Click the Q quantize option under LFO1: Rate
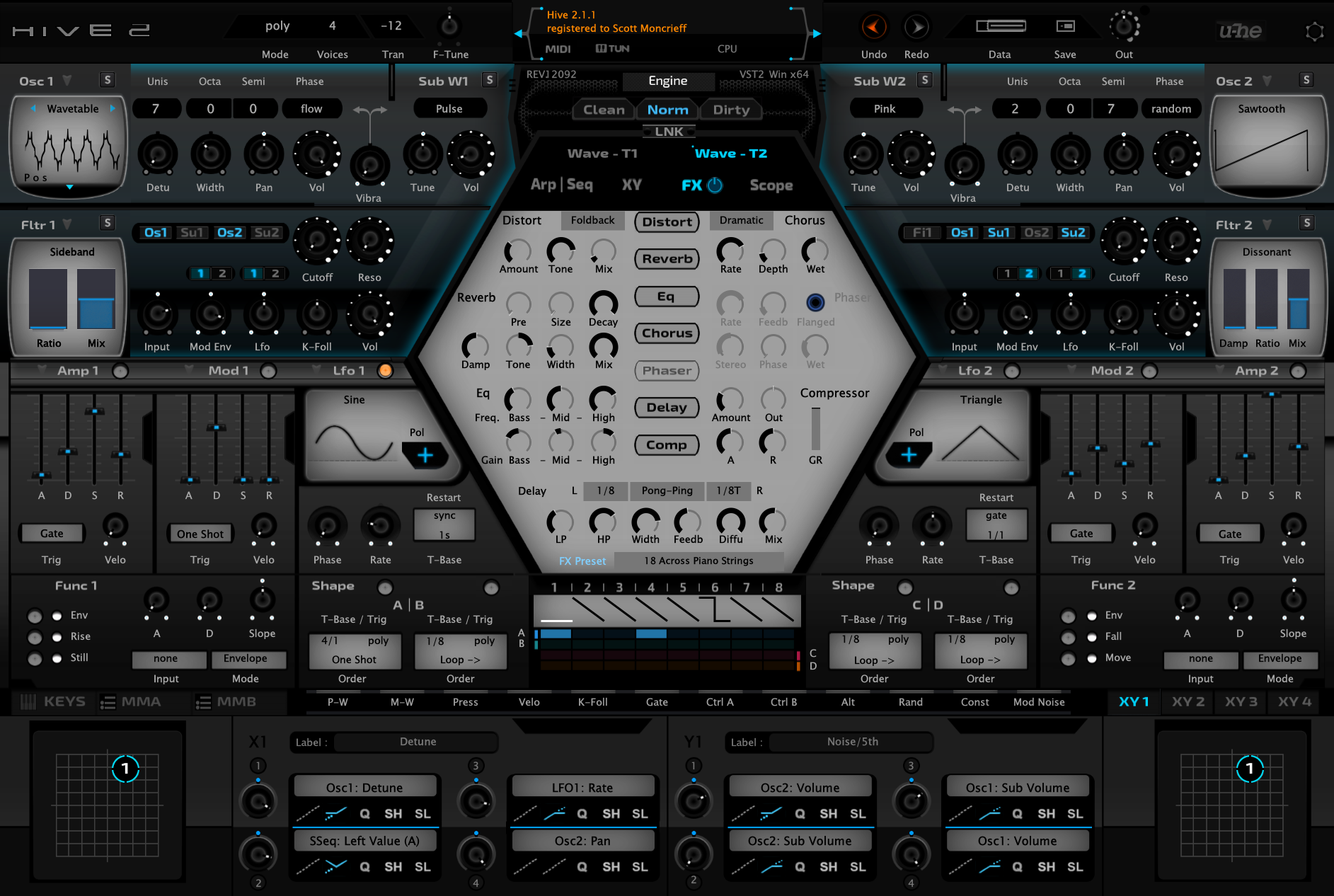The image size is (1334, 896). pyautogui.click(x=582, y=814)
